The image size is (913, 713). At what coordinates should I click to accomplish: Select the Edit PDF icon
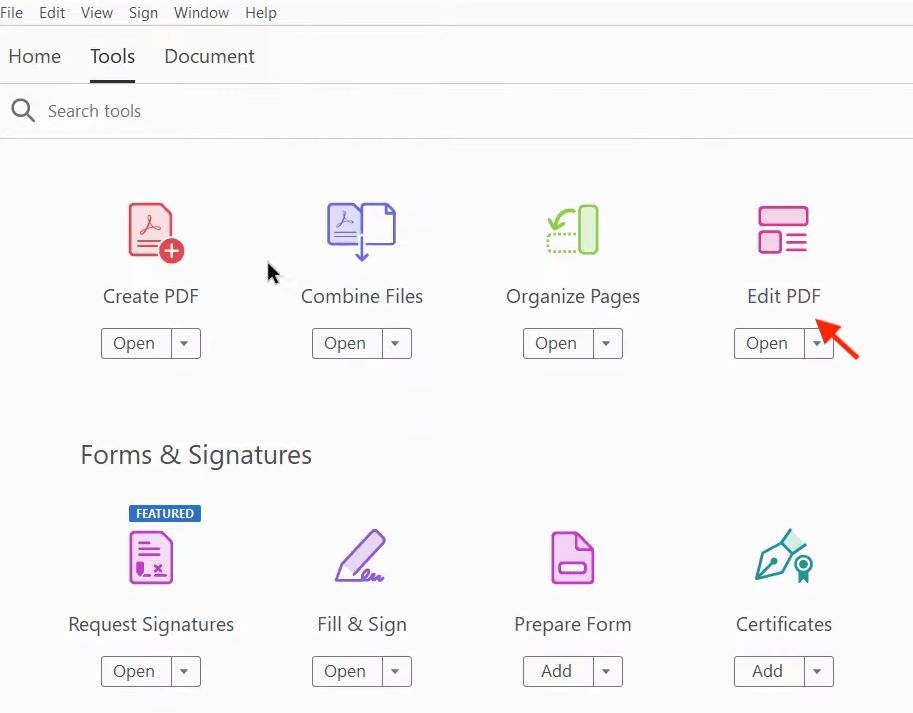[x=783, y=230]
